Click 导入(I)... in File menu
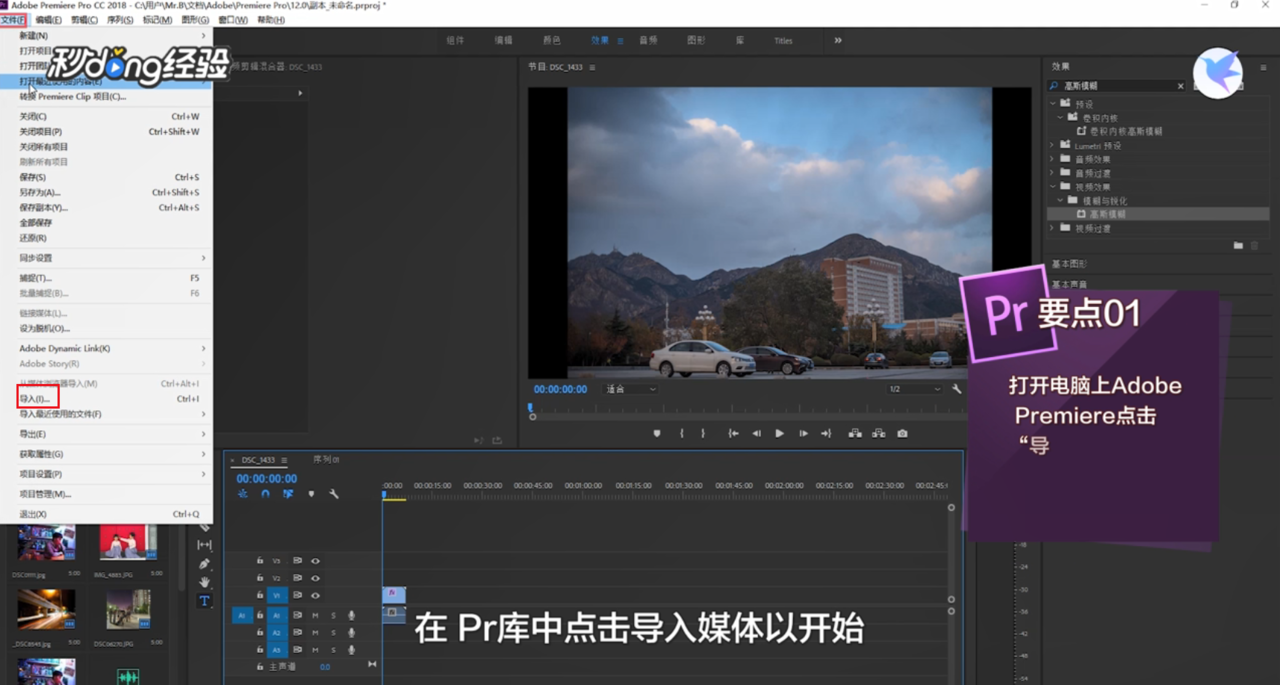Viewport: 1280px width, 685px height. (x=106, y=399)
